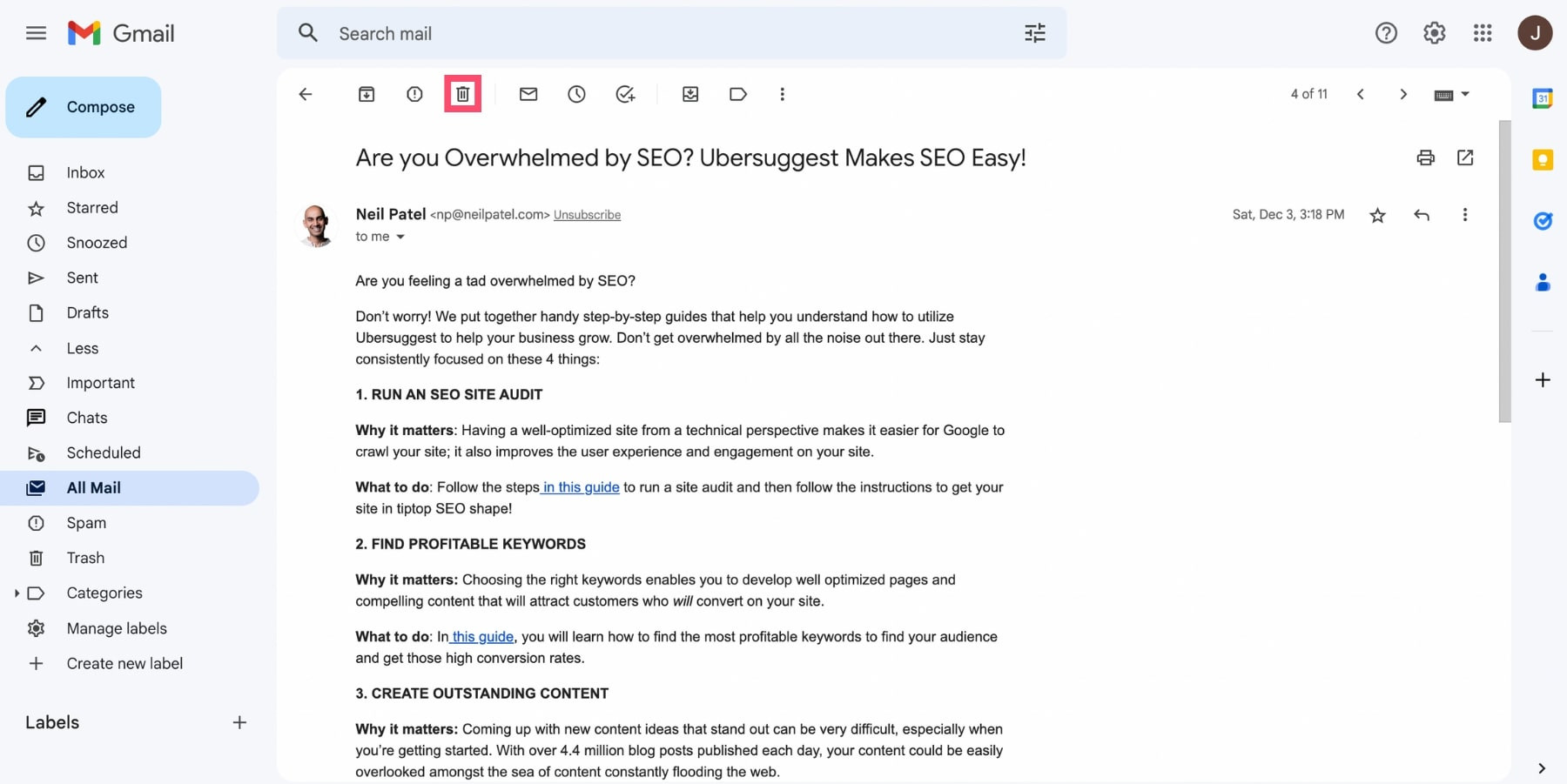Viewport: 1567px width, 784px height.
Task: Reply to Neil Patel's email
Action: 1422,215
